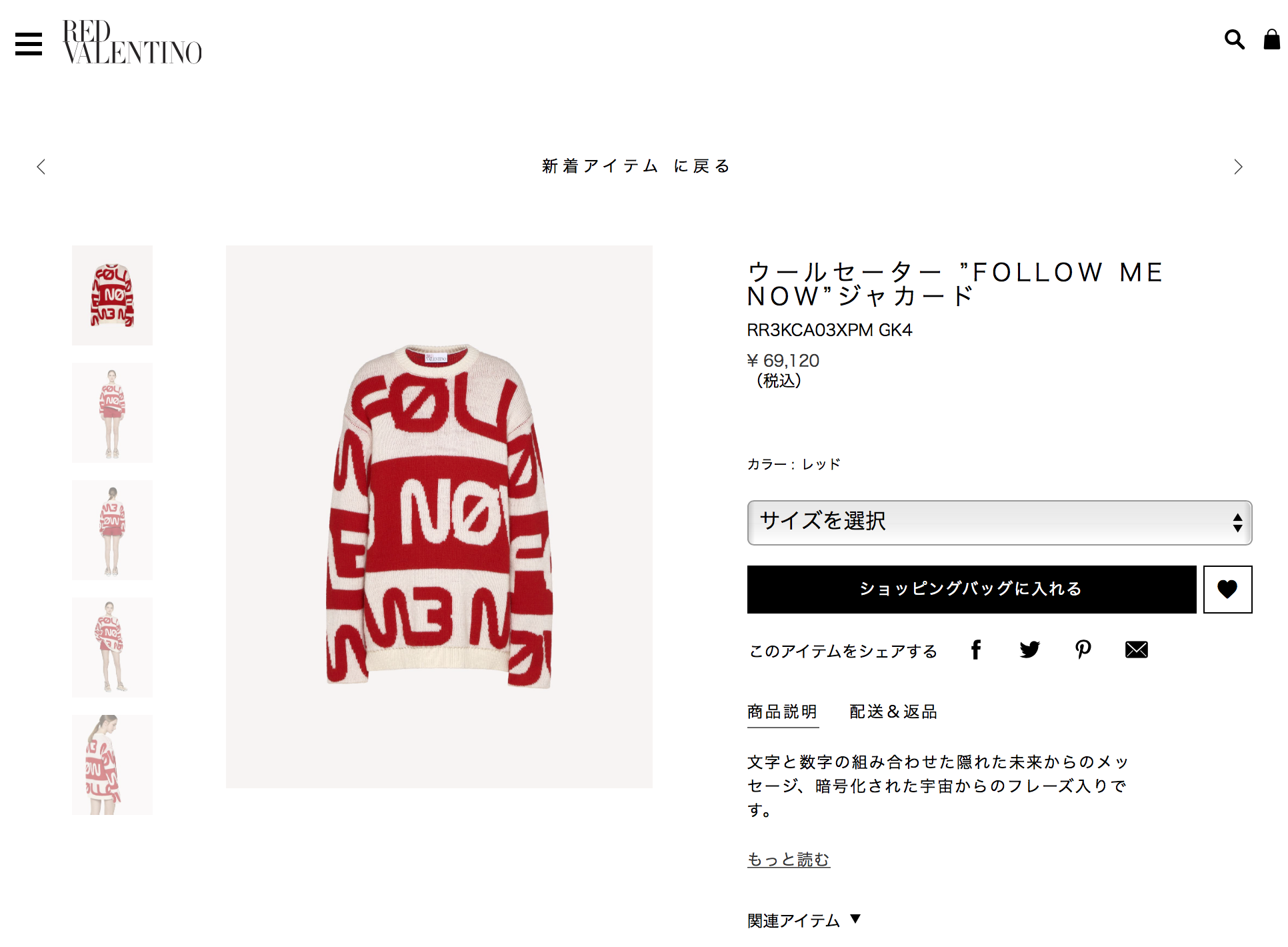Share the item on Twitter
Image resolution: width=1288 pixels, height=947 pixels.
1030,650
